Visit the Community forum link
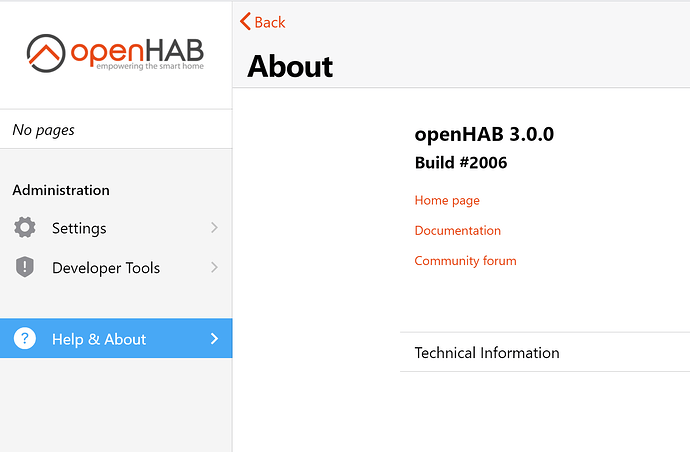 pos(466,261)
